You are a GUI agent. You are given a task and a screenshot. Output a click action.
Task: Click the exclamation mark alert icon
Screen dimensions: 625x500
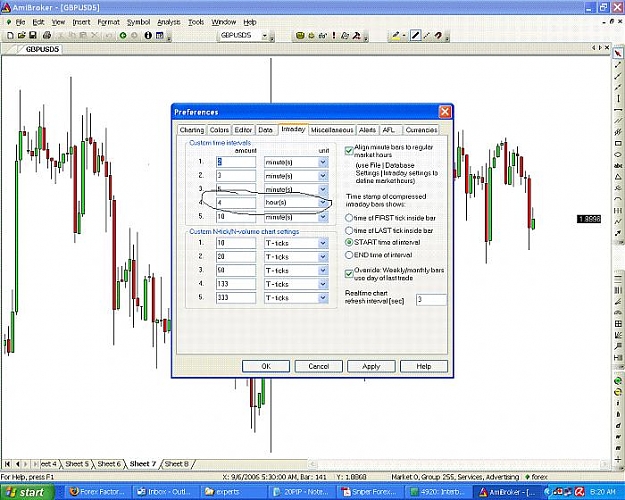point(334,35)
